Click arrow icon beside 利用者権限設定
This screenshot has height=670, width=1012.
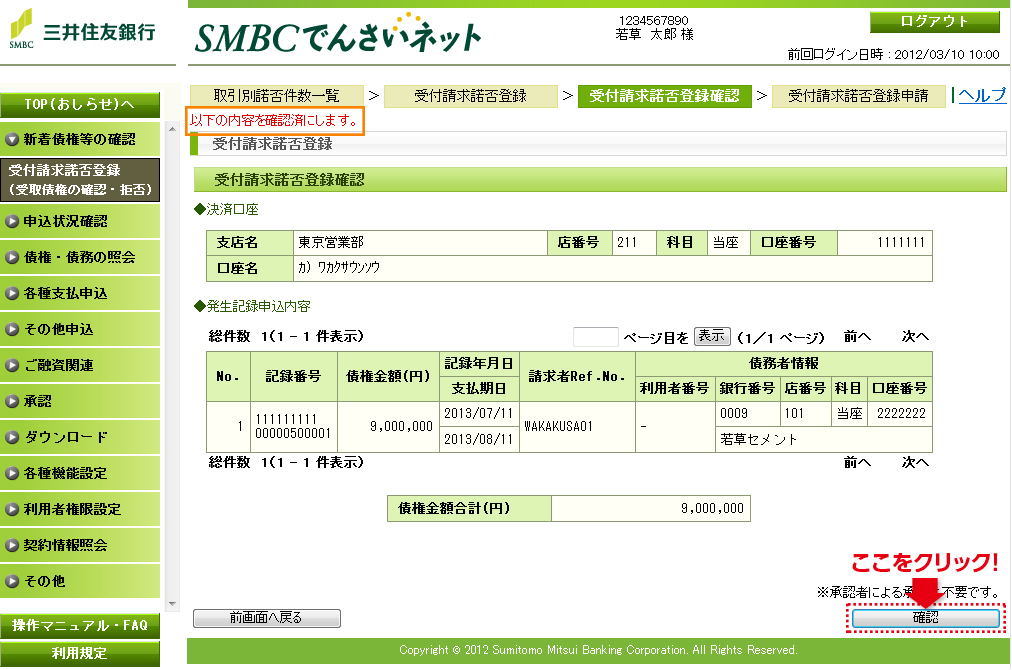point(12,509)
